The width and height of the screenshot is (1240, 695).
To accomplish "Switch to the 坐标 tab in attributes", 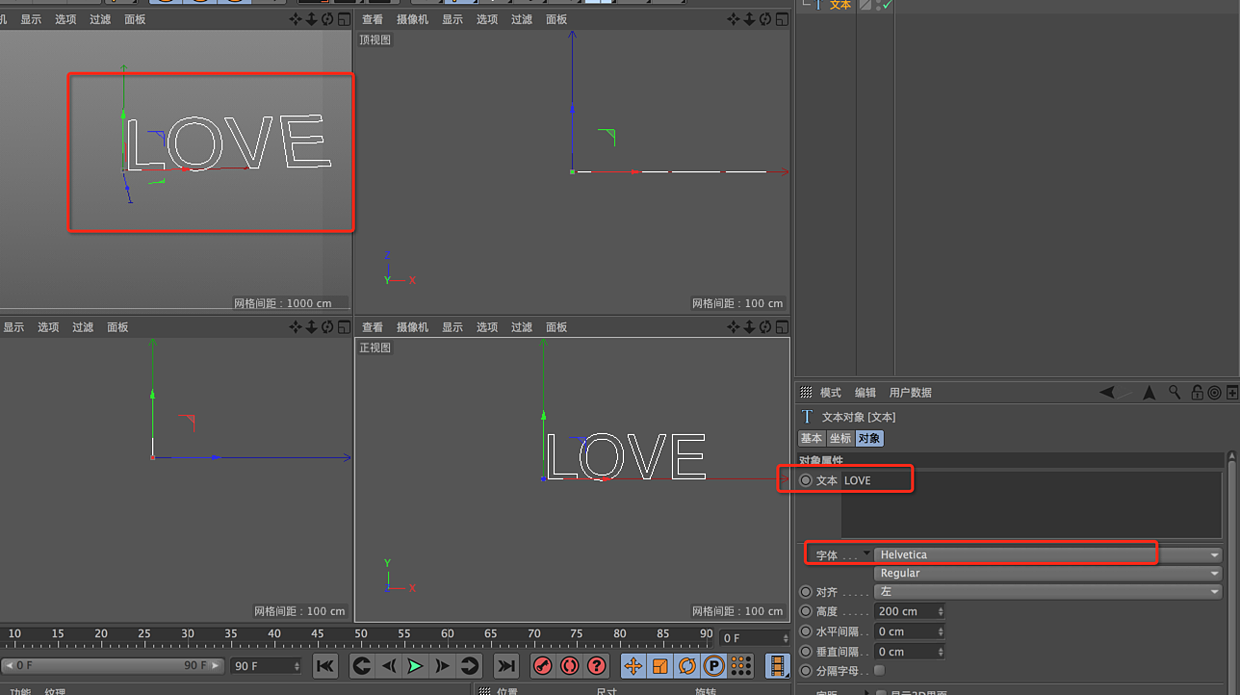I will 840,438.
